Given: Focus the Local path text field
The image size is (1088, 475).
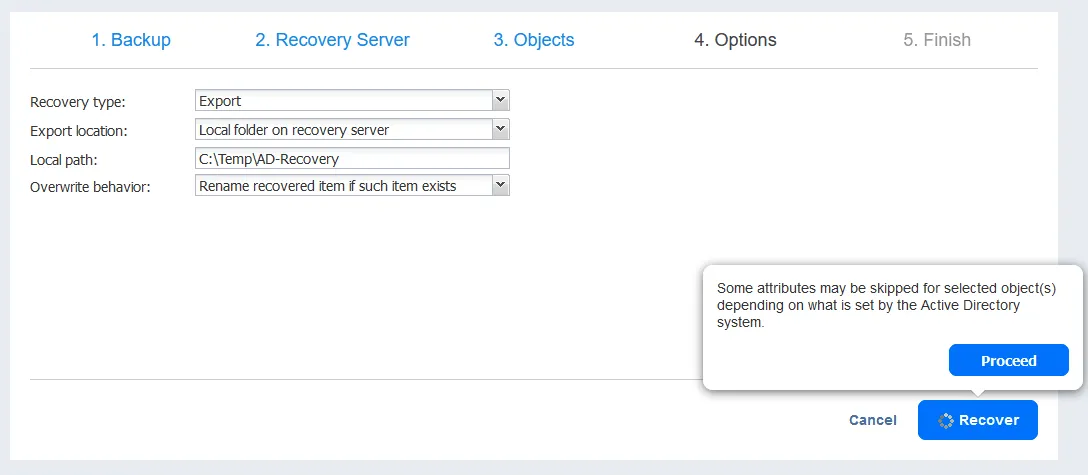Looking at the screenshot, I should pos(352,158).
